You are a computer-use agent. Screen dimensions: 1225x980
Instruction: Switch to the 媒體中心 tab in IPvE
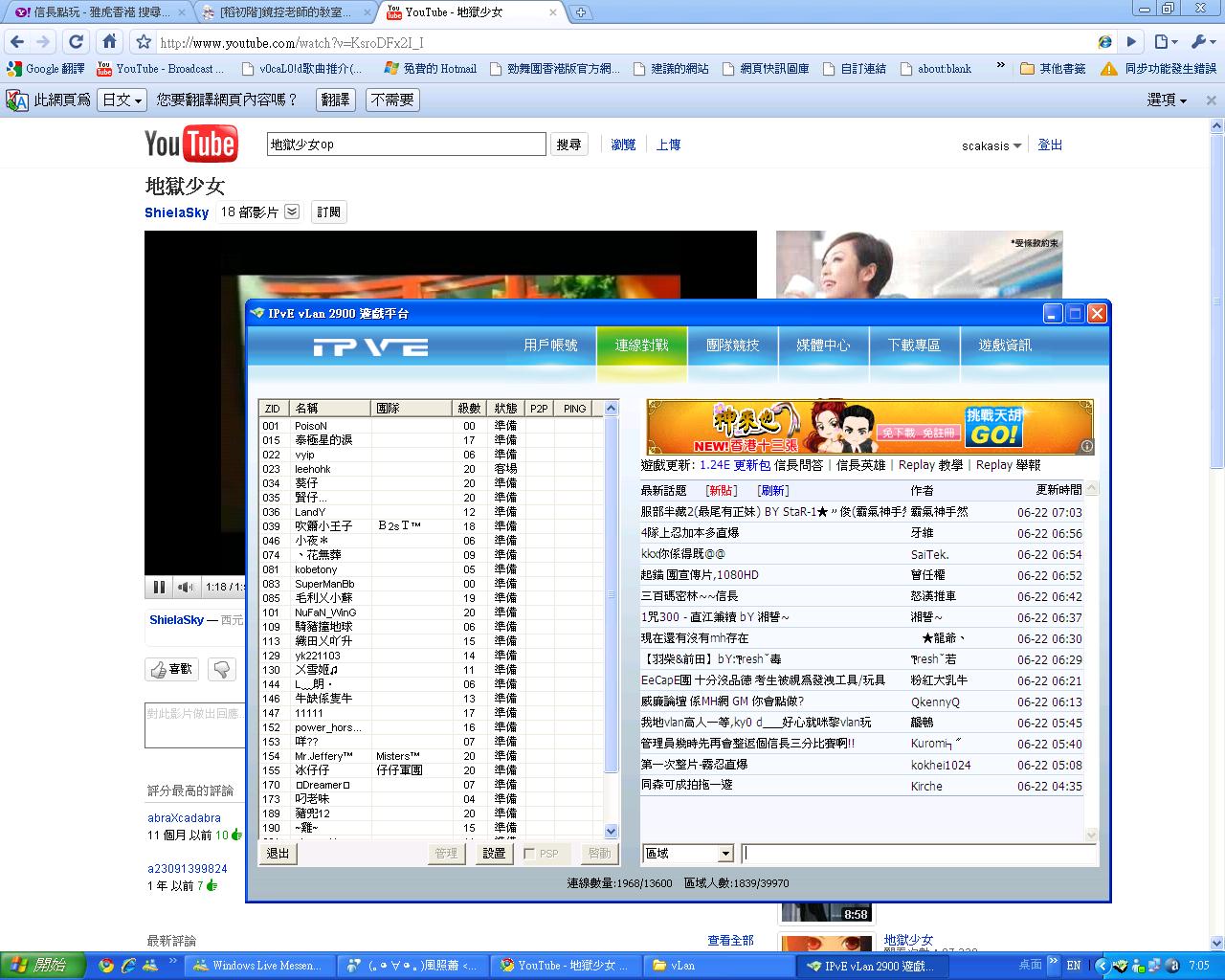coord(823,345)
